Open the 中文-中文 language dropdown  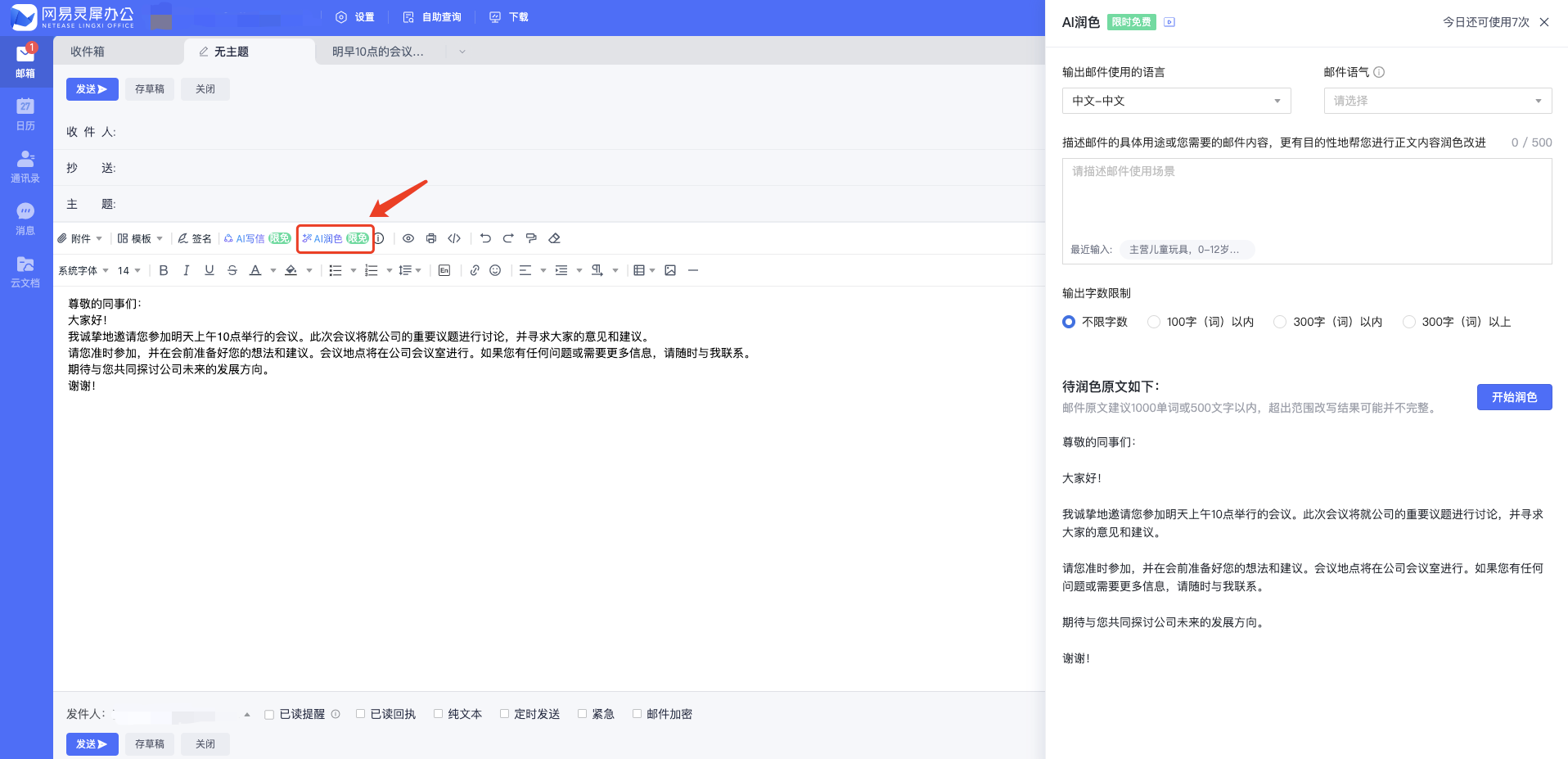tap(1176, 101)
